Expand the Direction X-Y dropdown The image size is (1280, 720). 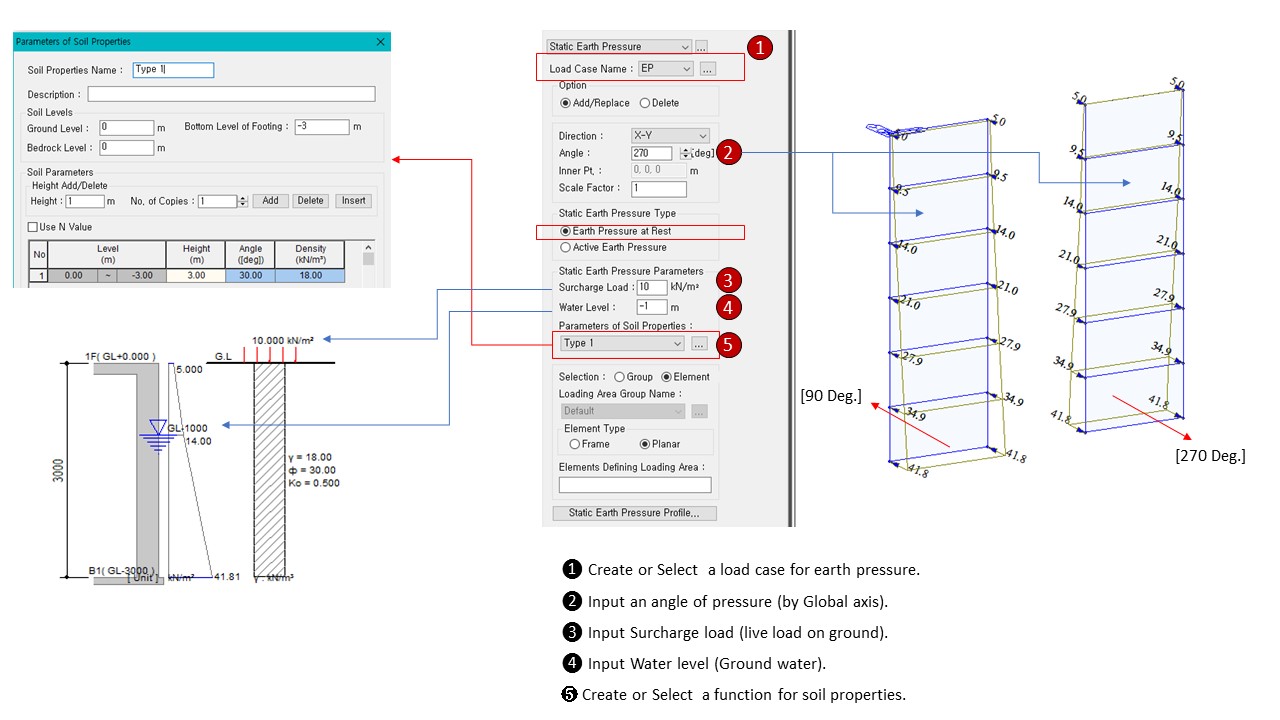(x=702, y=136)
